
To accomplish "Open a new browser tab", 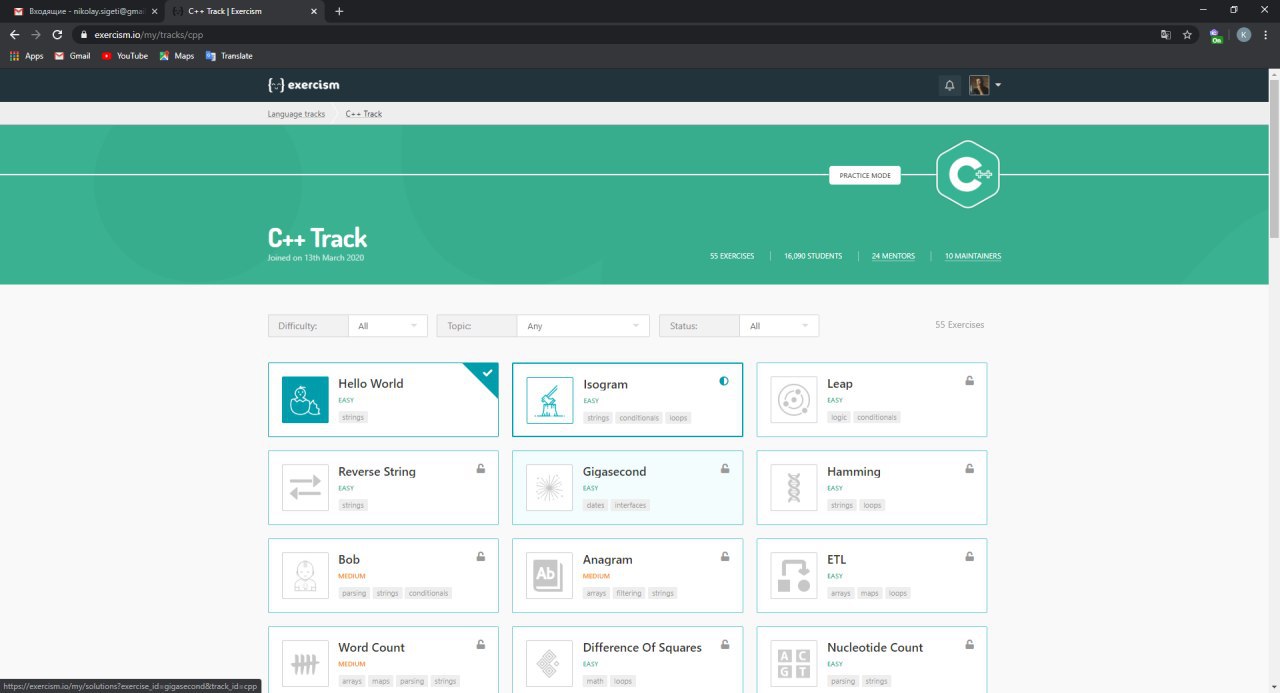I will pos(339,11).
